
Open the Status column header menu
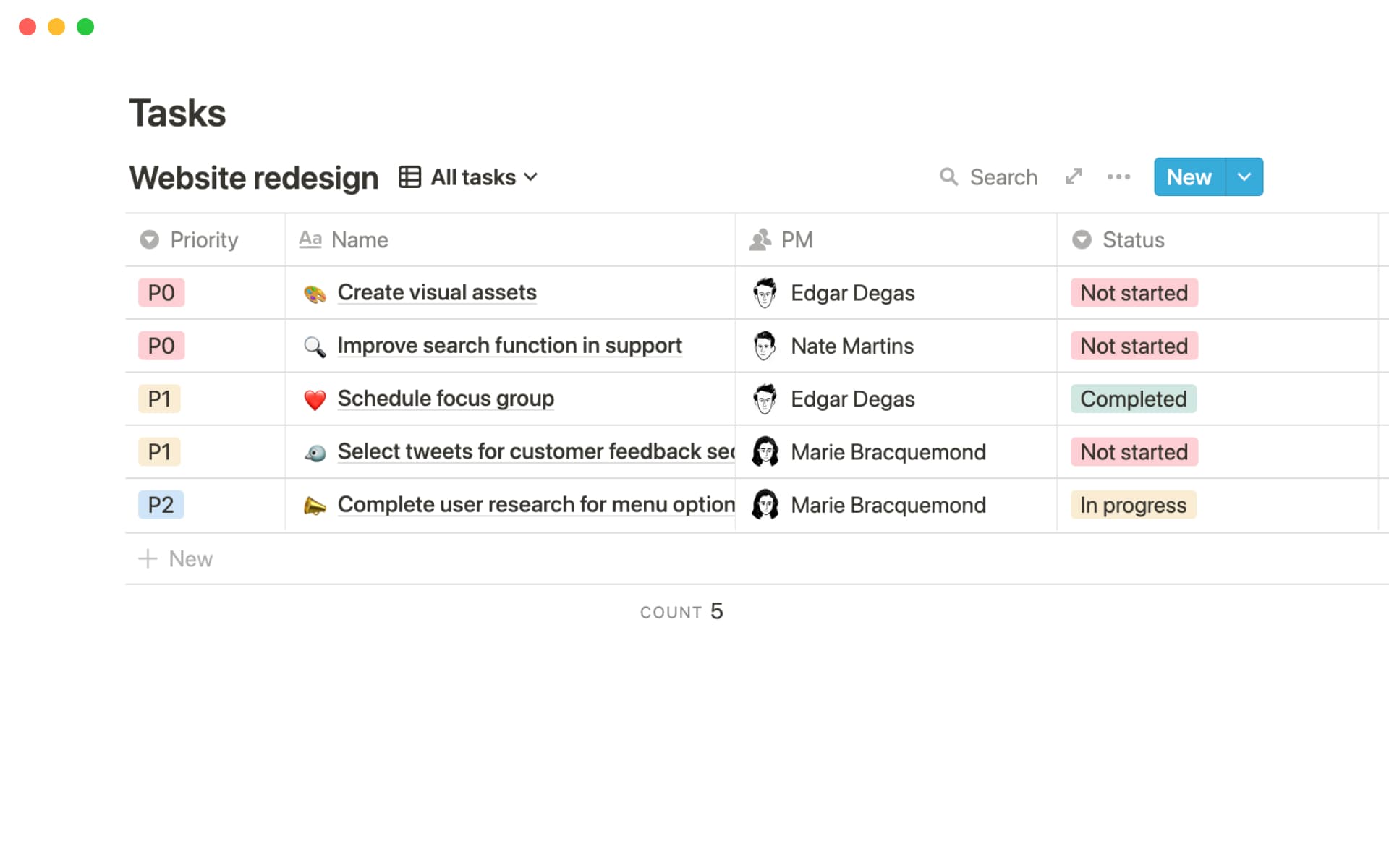(x=1133, y=240)
